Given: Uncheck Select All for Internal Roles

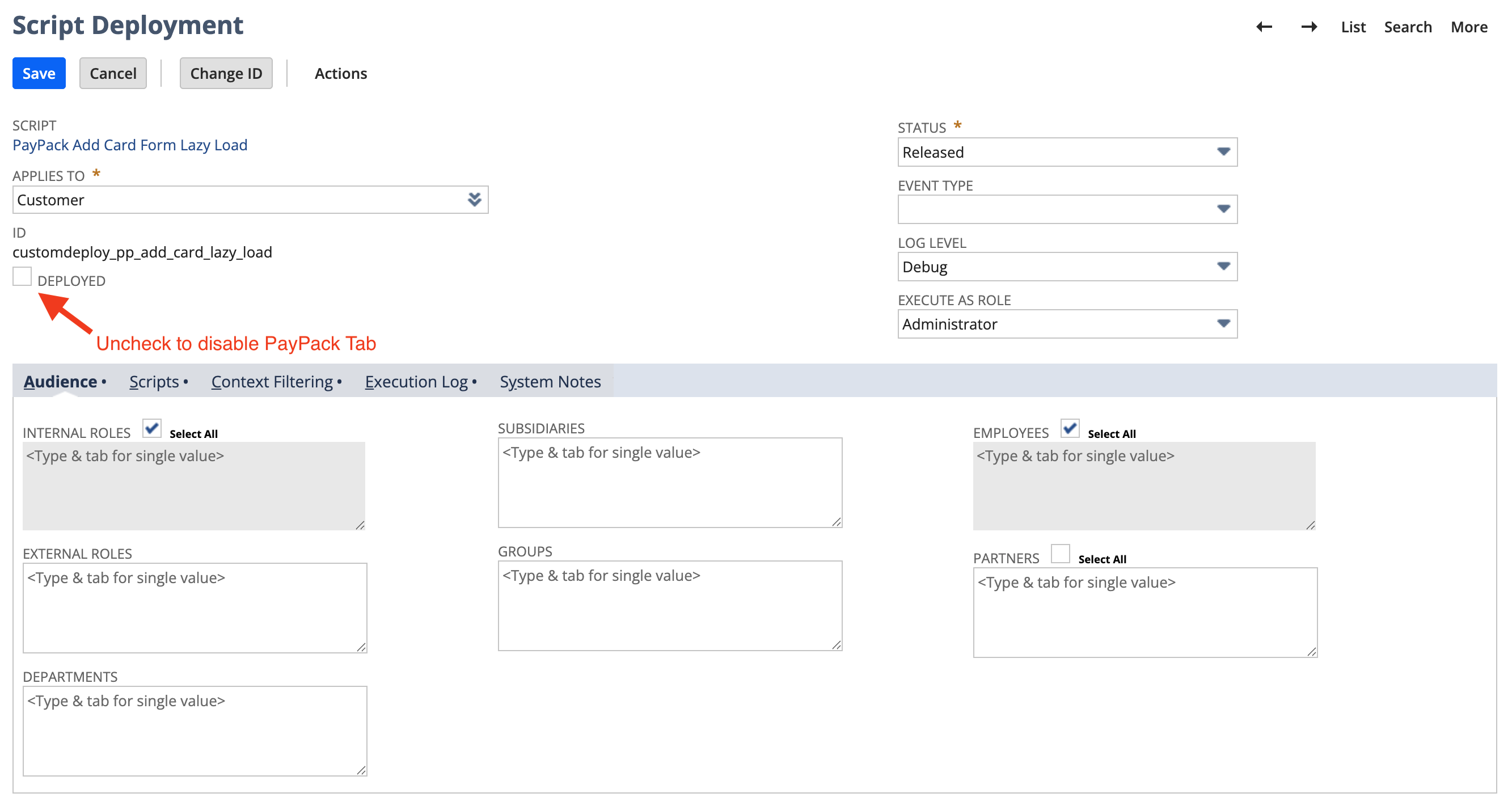Looking at the screenshot, I should tap(152, 429).
